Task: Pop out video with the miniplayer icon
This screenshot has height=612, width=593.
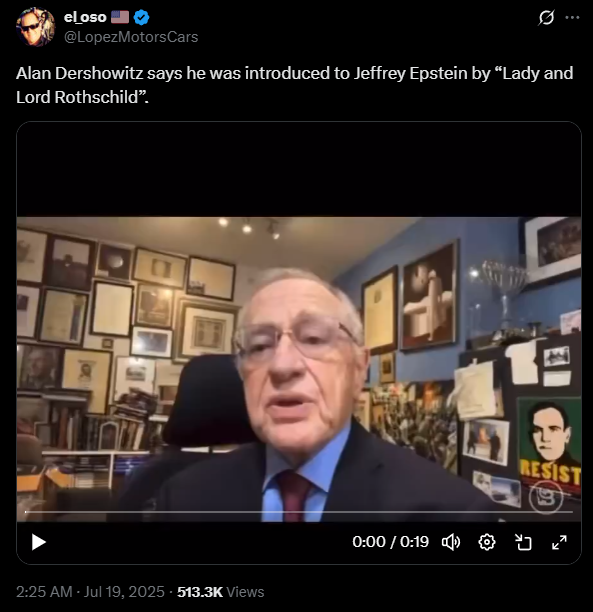Action: coord(523,542)
